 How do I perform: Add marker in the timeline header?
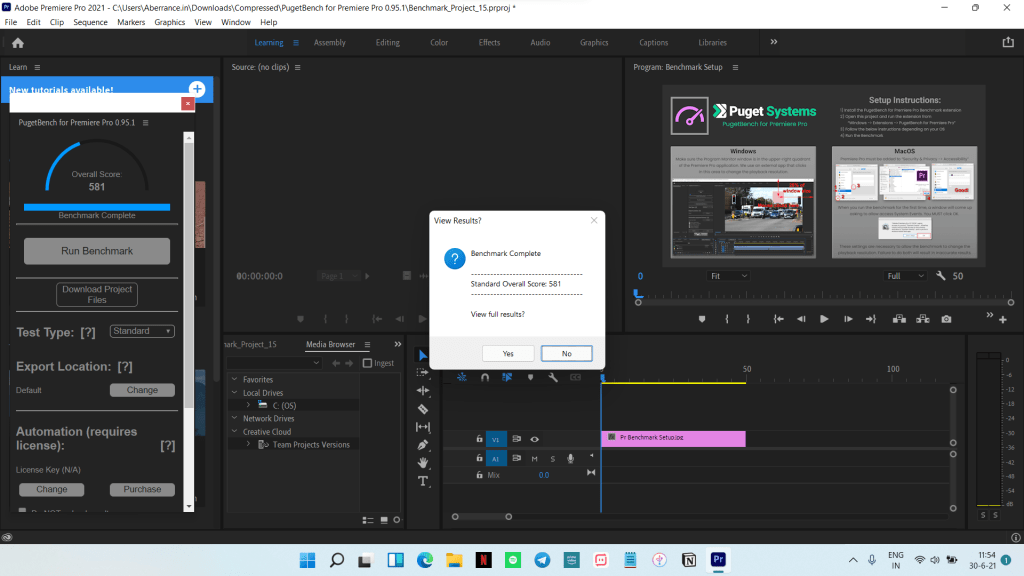(x=530, y=377)
